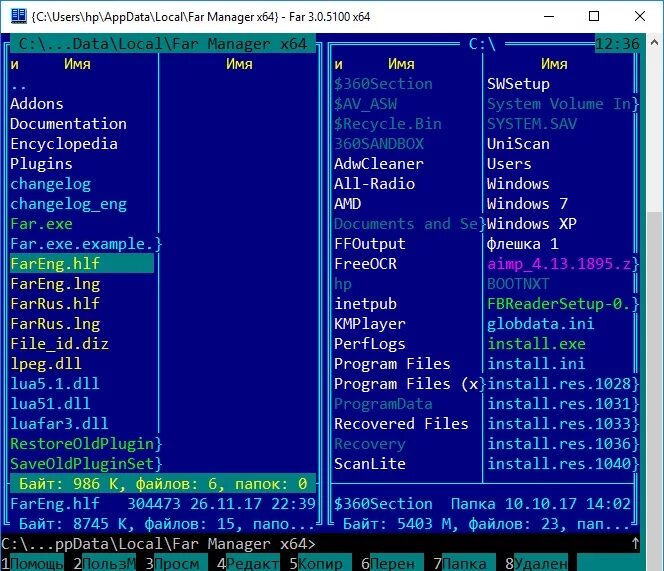Select the Encyclopedia folder
The image size is (664, 571).
click(x=64, y=144)
